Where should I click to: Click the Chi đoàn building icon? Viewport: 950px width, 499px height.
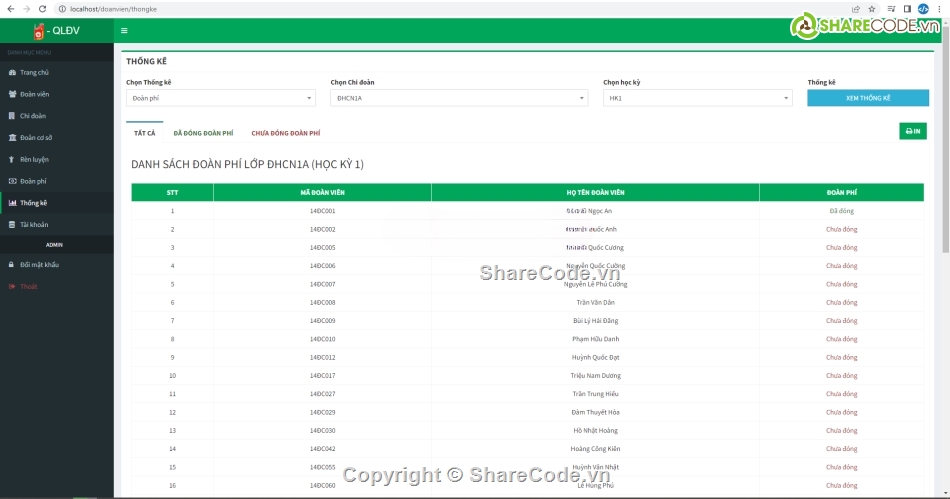(x=12, y=116)
